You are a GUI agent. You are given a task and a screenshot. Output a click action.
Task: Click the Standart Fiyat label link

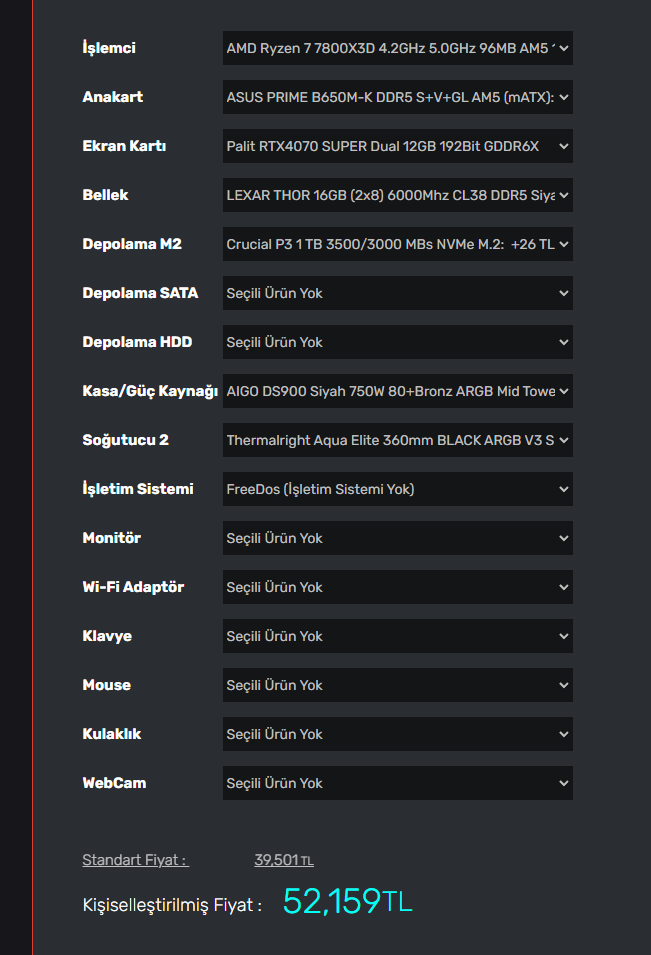135,860
